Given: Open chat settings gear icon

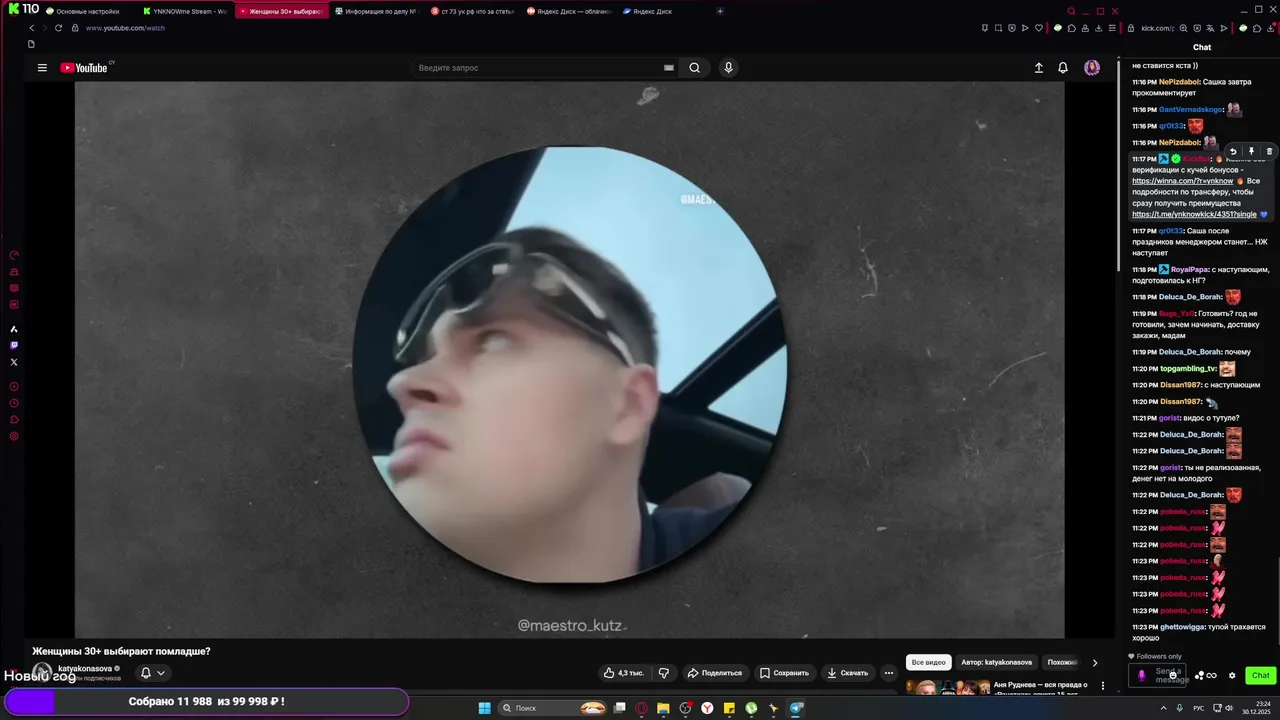Looking at the screenshot, I should 1232,675.
